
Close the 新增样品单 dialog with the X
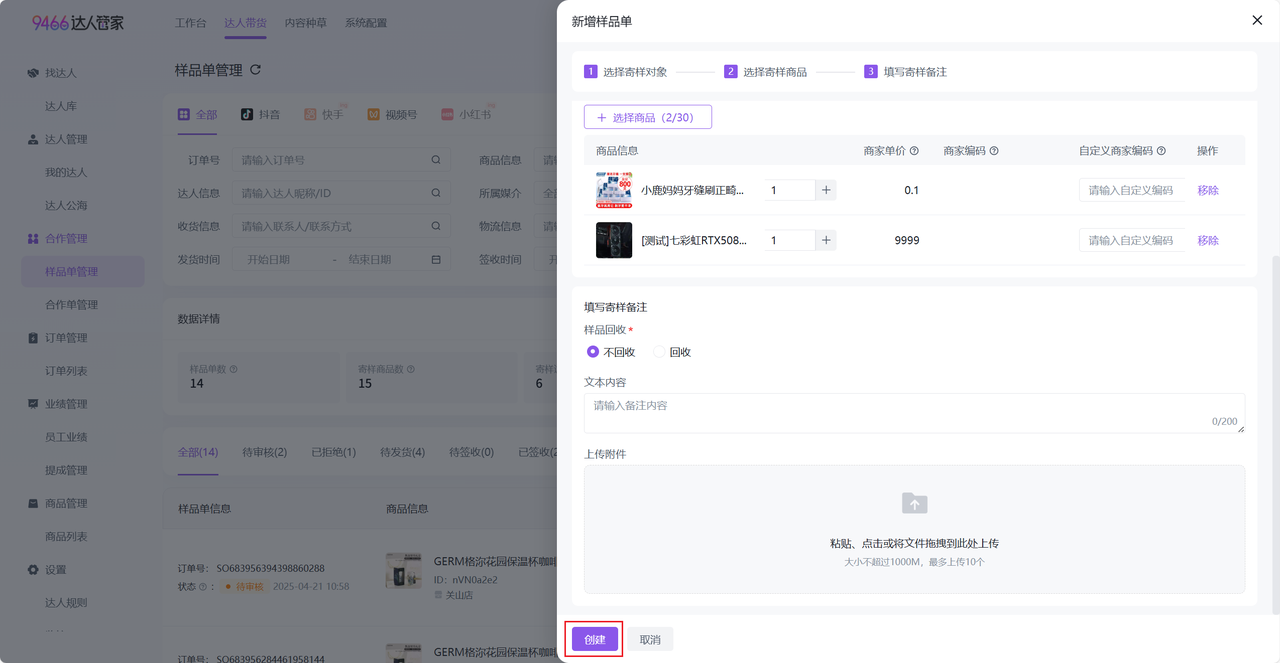pyautogui.click(x=1257, y=20)
